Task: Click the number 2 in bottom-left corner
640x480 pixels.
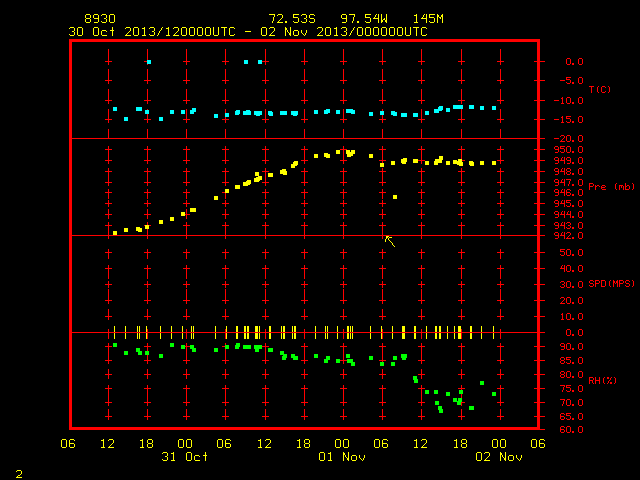Action: [19, 474]
